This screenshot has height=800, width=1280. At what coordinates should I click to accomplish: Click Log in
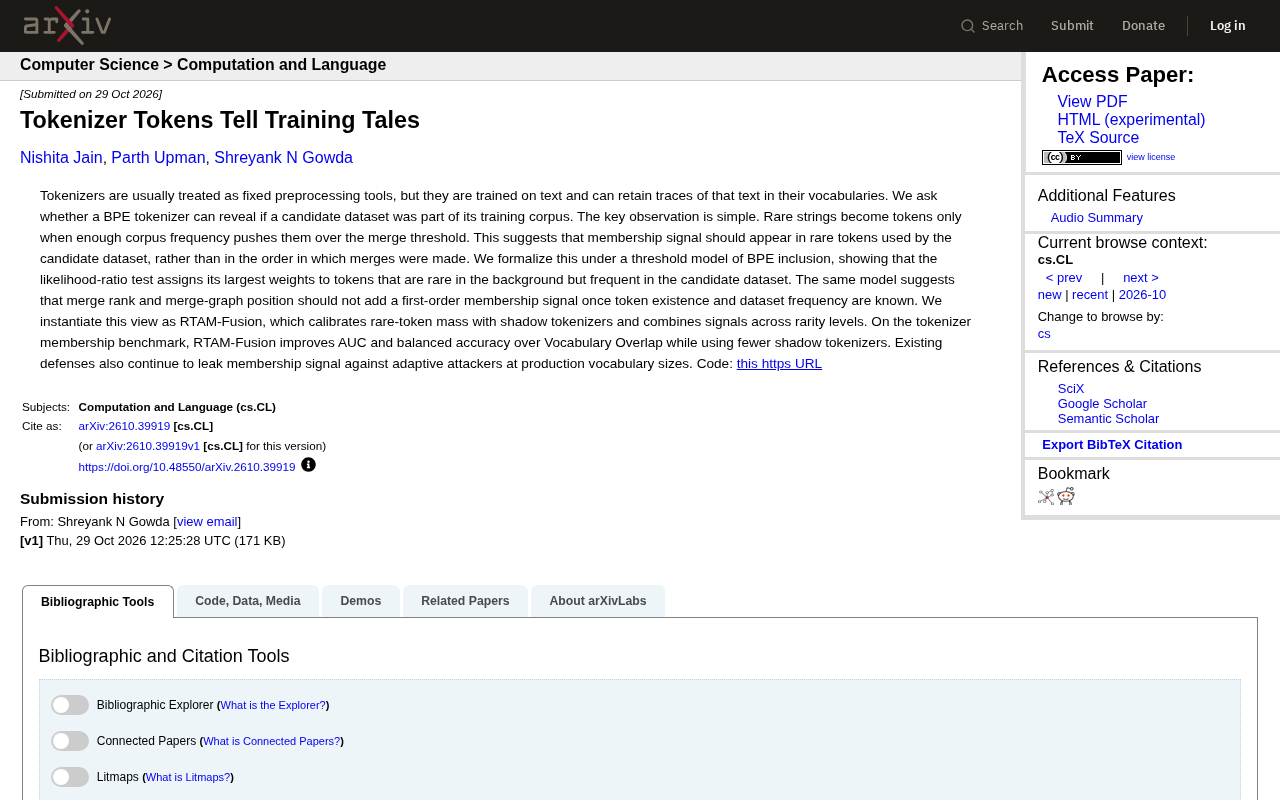tap(1228, 26)
